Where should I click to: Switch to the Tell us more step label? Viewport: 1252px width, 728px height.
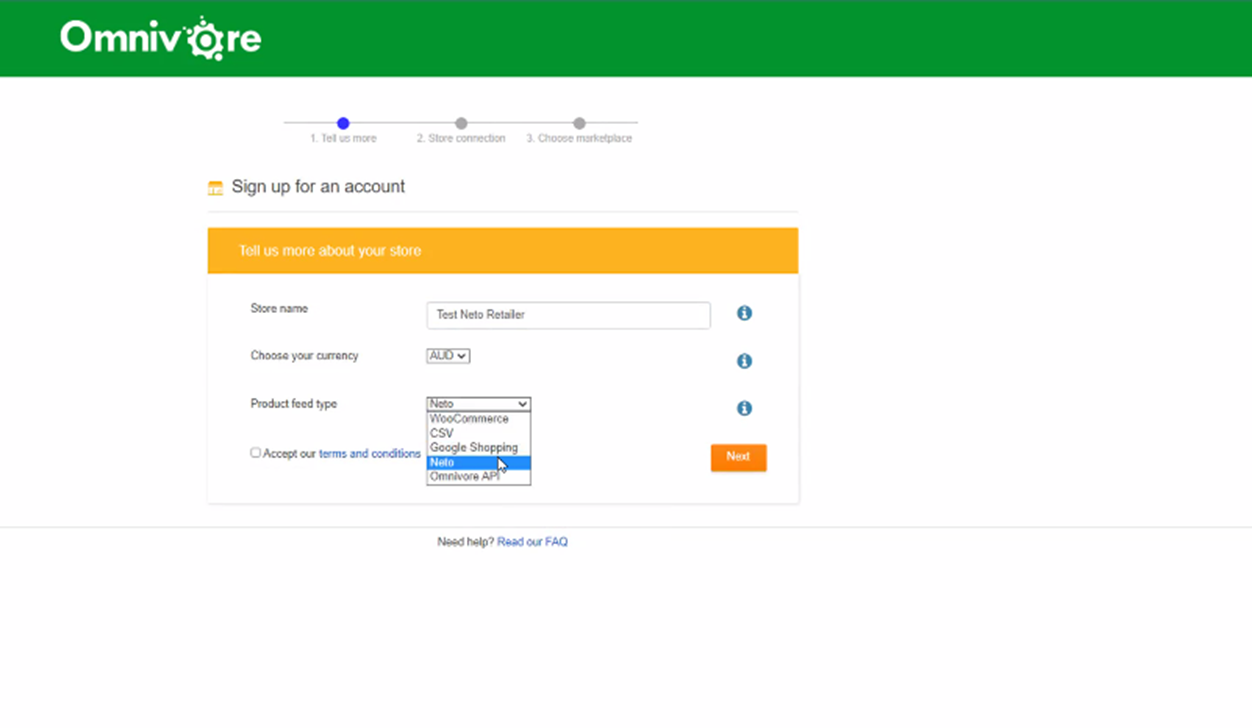pos(343,138)
